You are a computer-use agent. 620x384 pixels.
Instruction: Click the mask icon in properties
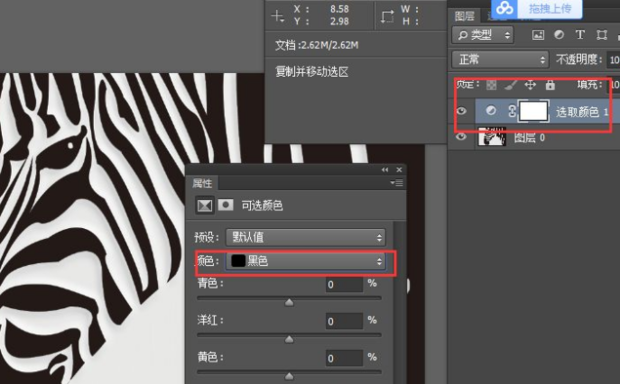point(226,205)
